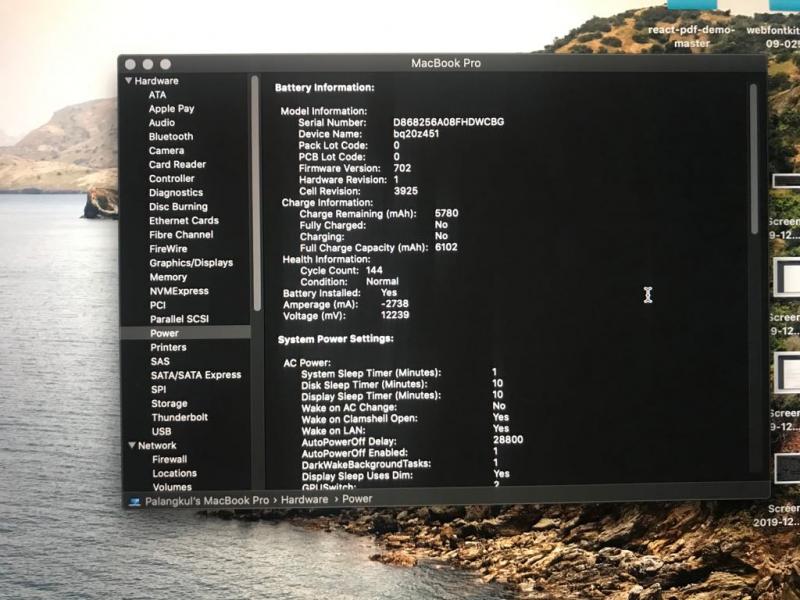Image resolution: width=800 pixels, height=600 pixels.
Task: Select Memory in the sidebar
Action: pyautogui.click(x=168, y=277)
